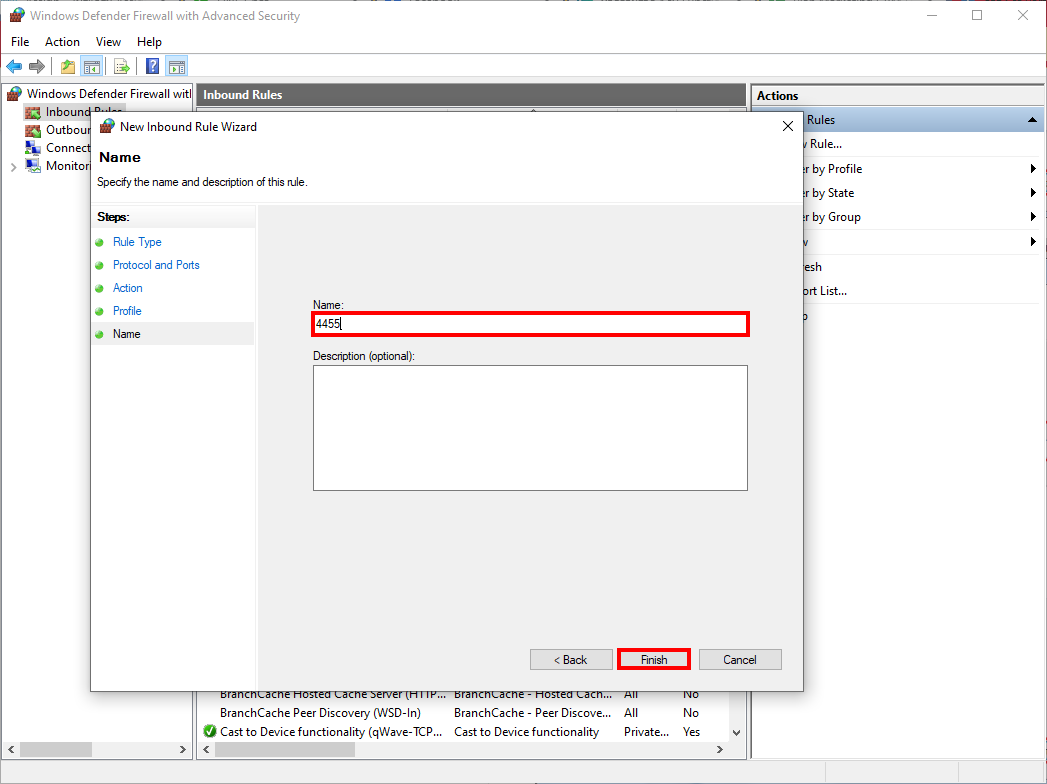1047x784 pixels.
Task: Select the BranchCache Peer Discovery (WSD-In) rule
Action: (x=320, y=713)
